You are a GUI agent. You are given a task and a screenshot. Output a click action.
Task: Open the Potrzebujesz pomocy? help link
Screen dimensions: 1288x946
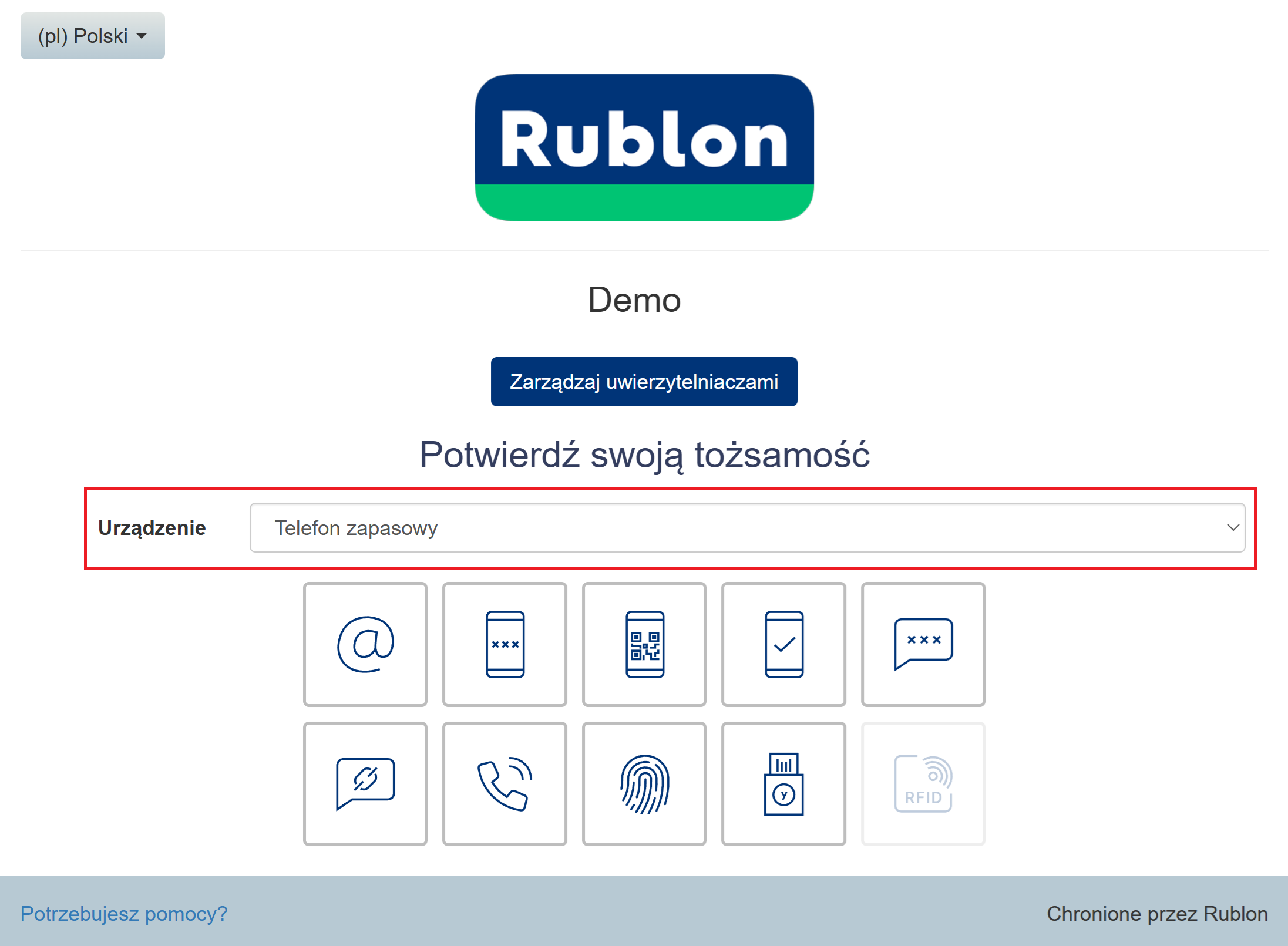tap(124, 914)
